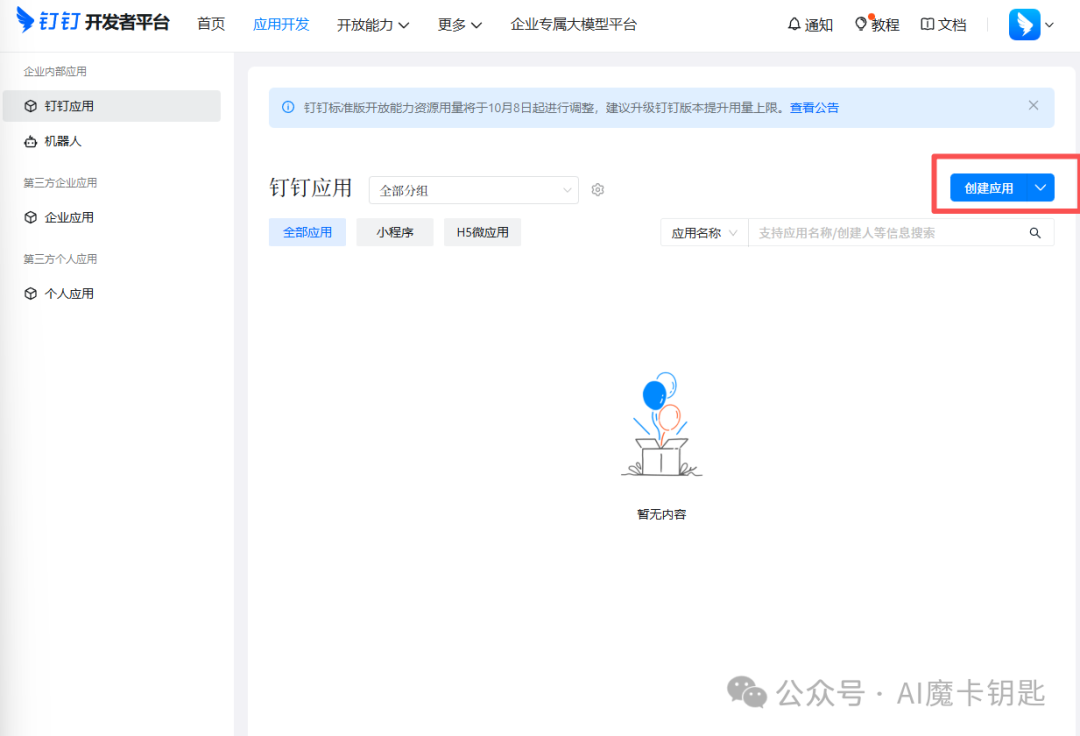
Task: Open the 文档 book icon
Action: coord(927,24)
